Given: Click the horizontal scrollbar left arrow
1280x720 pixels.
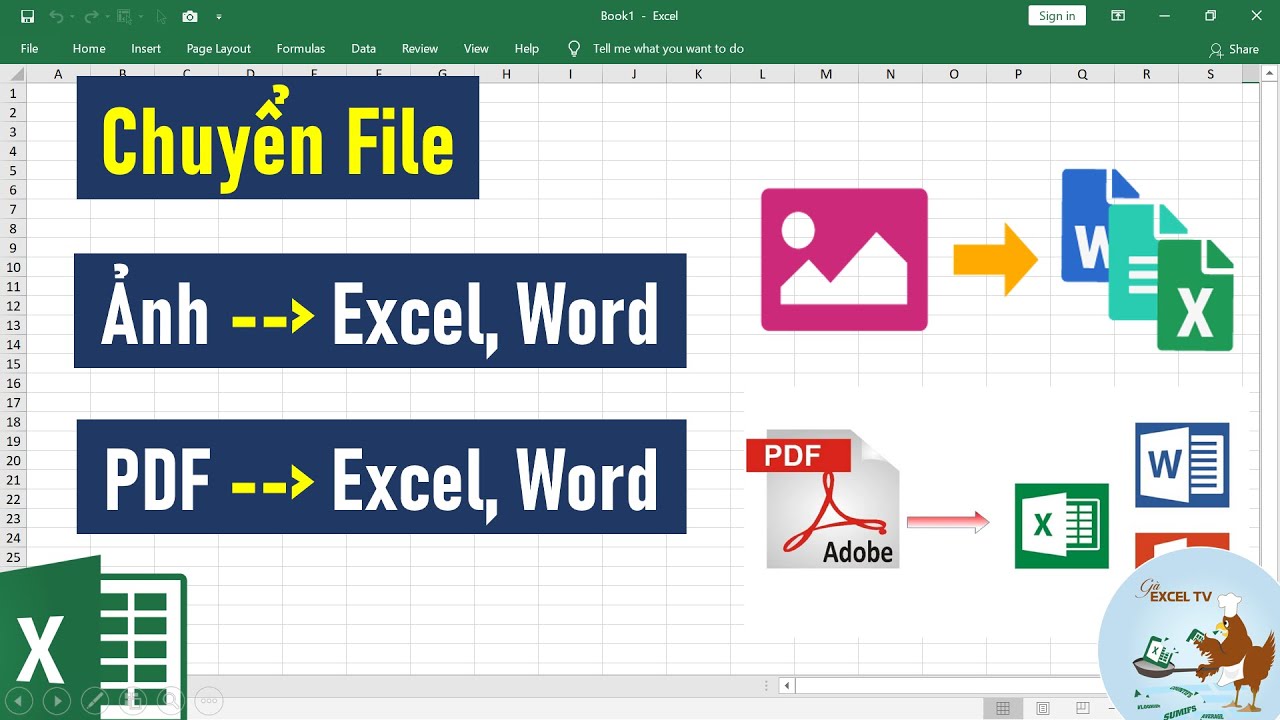Looking at the screenshot, I should point(787,685).
